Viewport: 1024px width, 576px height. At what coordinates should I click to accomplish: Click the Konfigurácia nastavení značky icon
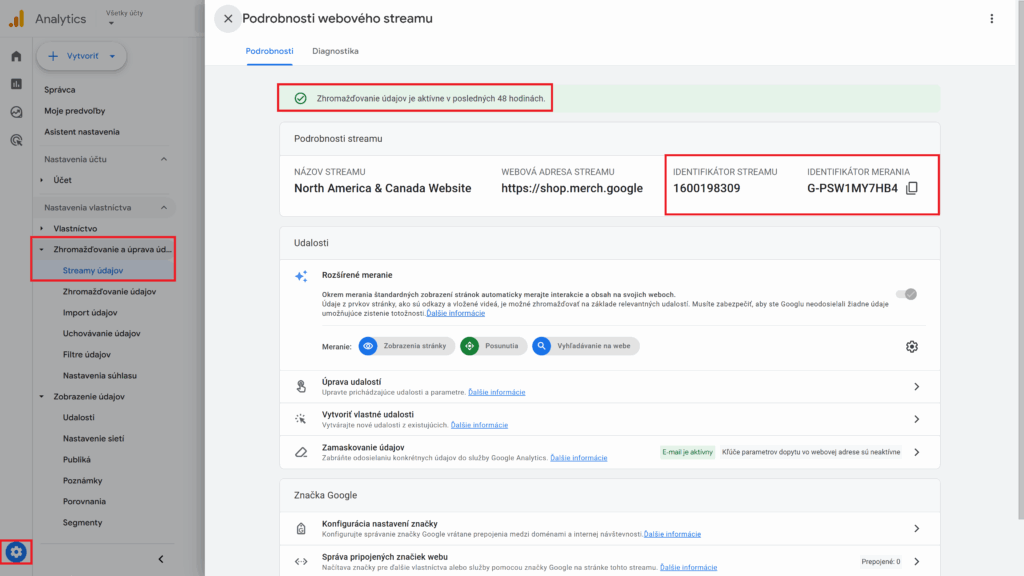[301, 528]
